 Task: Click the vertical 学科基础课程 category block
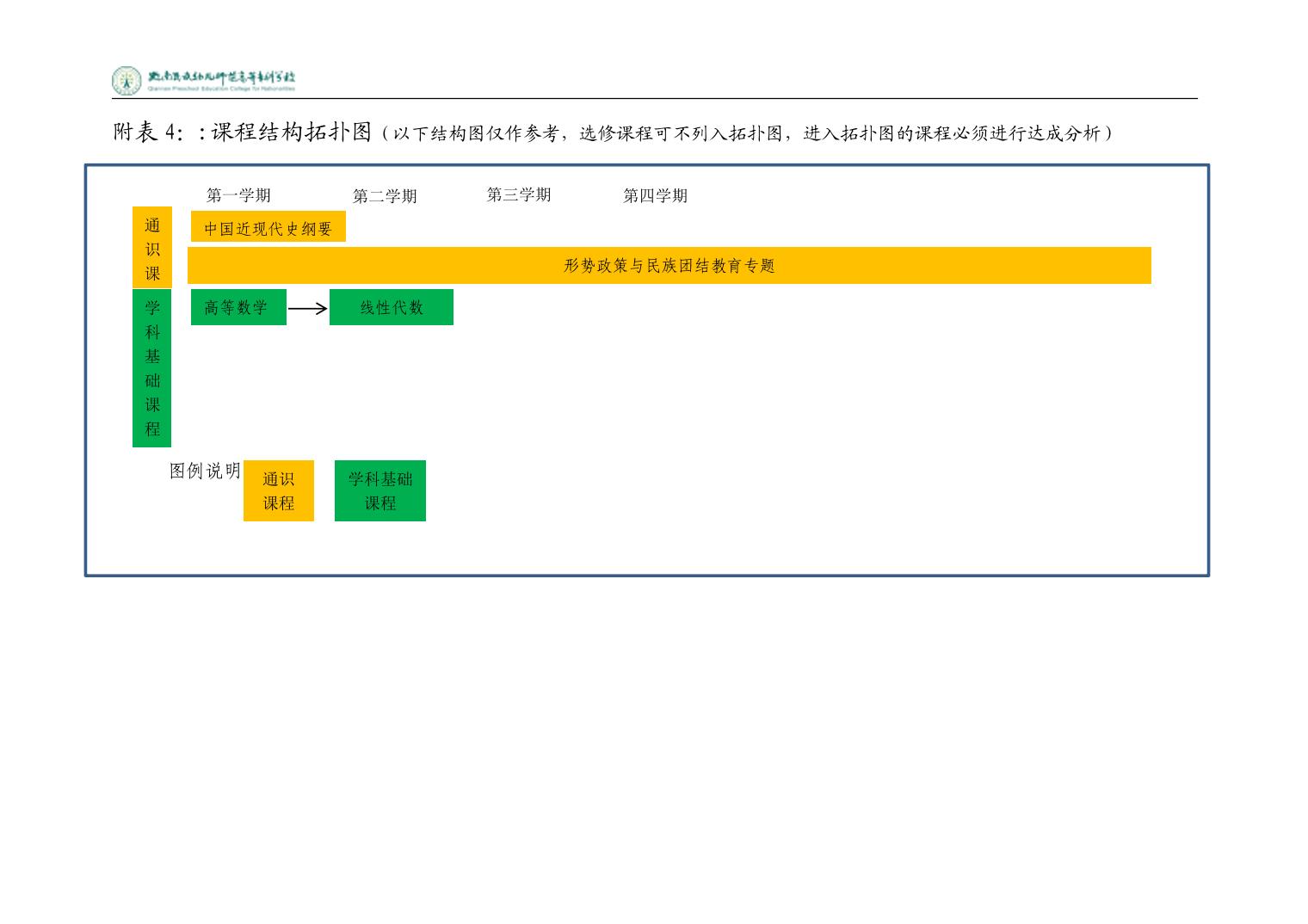pos(152,368)
